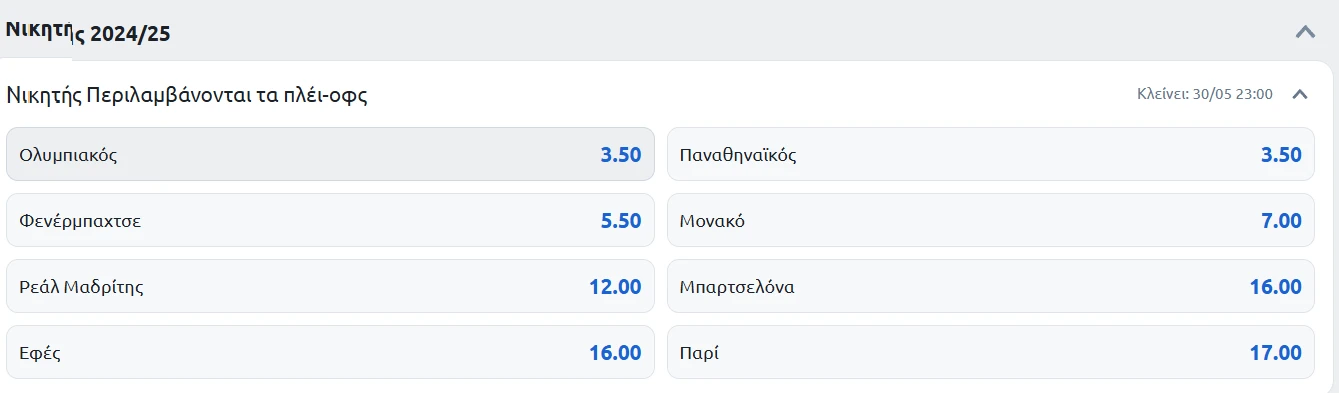The image size is (1339, 393).
Task: Tap the 7.00 odds value
Action: tap(1281, 221)
